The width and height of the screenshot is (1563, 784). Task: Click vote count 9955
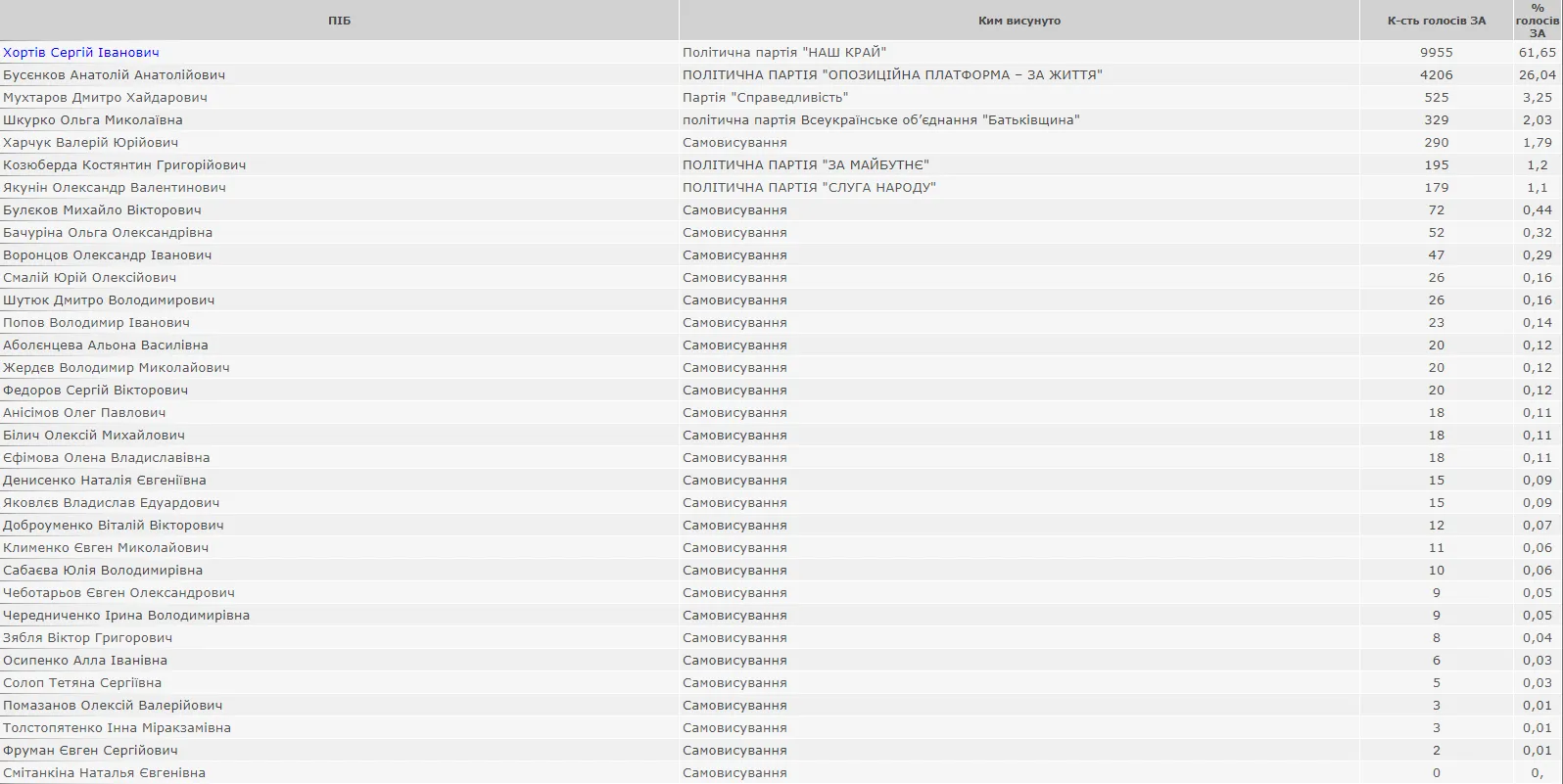[1437, 53]
